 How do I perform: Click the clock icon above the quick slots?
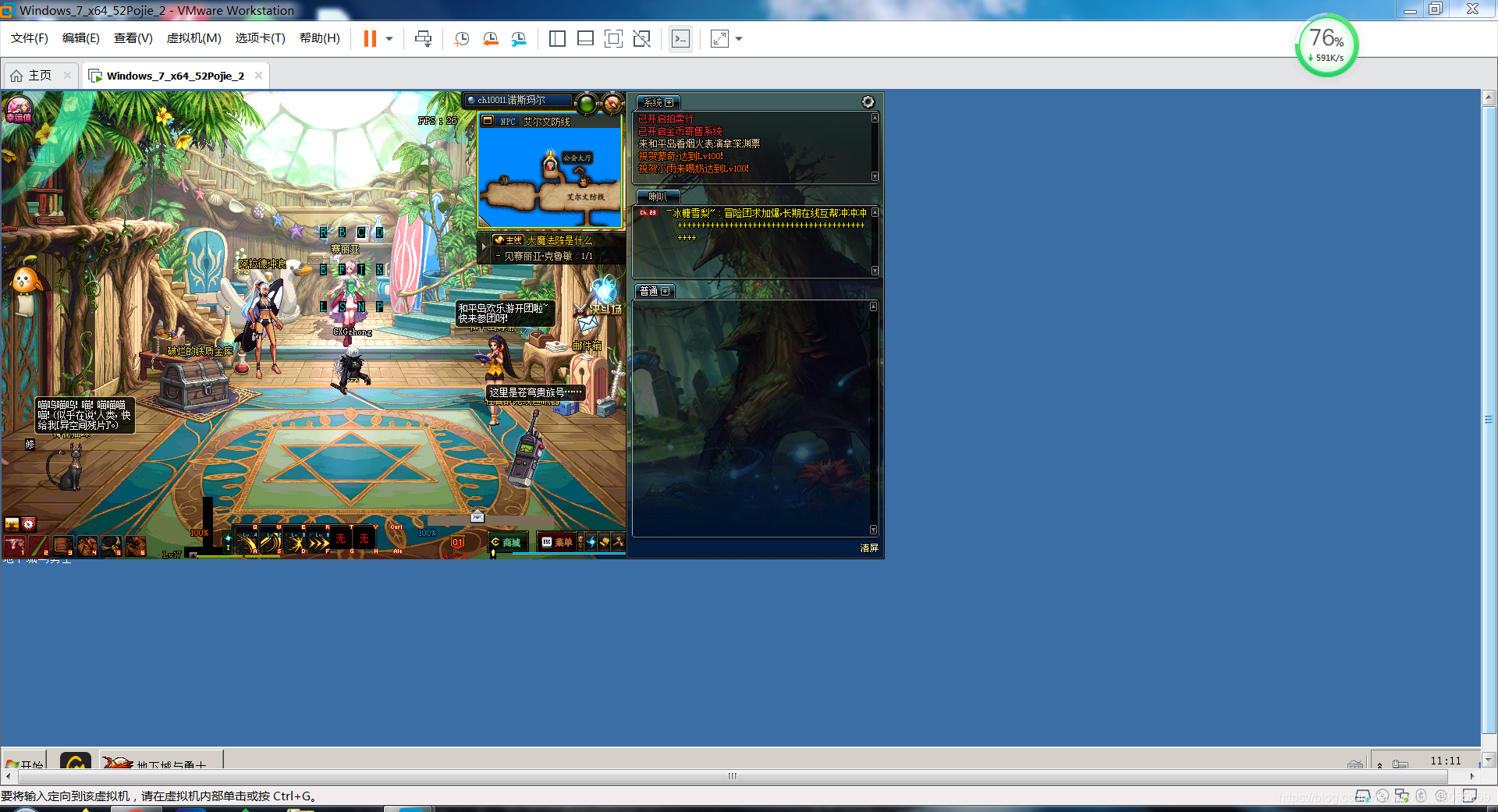29,524
